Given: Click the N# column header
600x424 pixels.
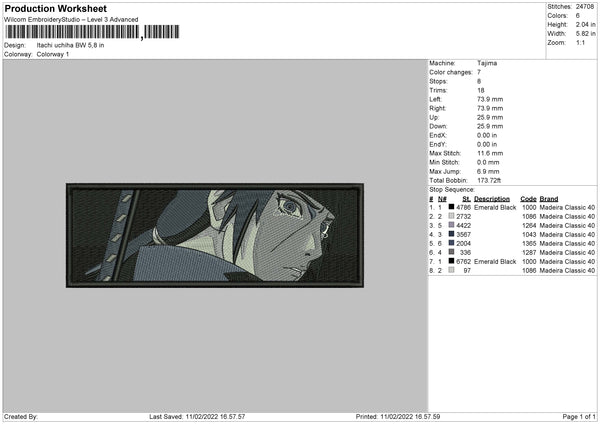Looking at the screenshot, I should coord(442,199).
